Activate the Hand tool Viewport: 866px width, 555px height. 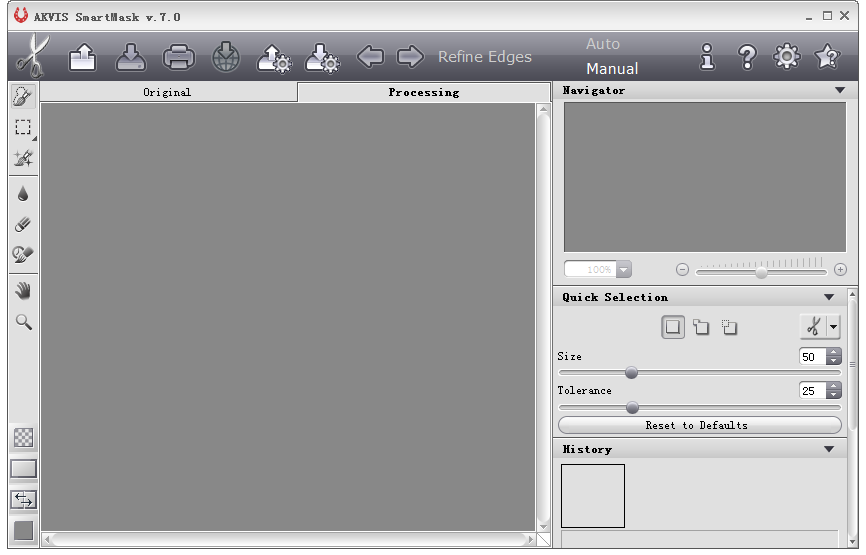pyautogui.click(x=23, y=291)
